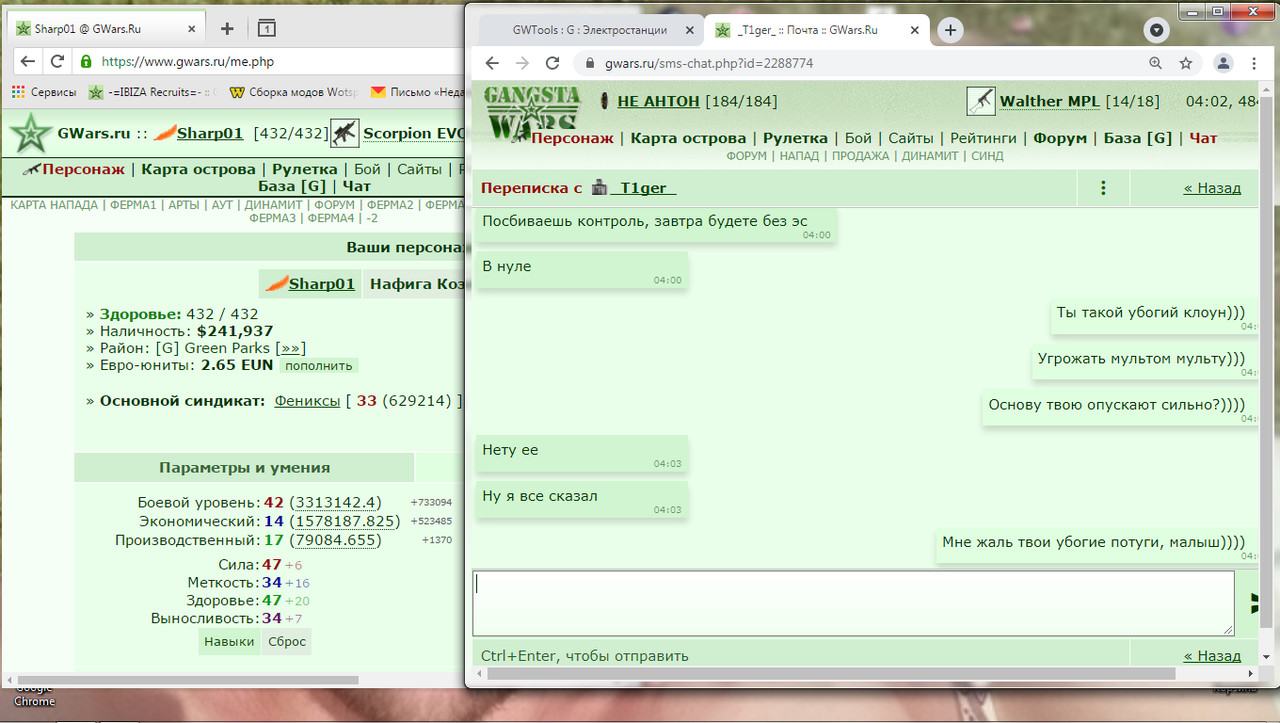Open Рулетка in left window menu
Screen dimensions: 1280x723
tap(305, 169)
